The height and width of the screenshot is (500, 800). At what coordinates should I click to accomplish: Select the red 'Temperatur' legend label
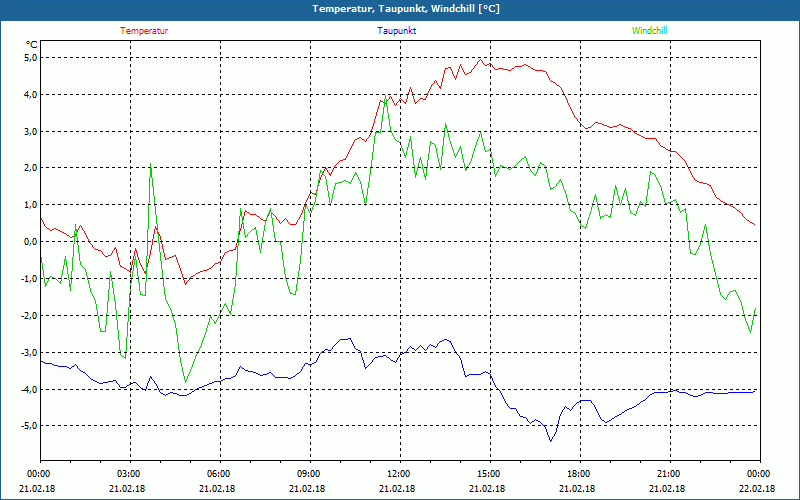[144, 31]
